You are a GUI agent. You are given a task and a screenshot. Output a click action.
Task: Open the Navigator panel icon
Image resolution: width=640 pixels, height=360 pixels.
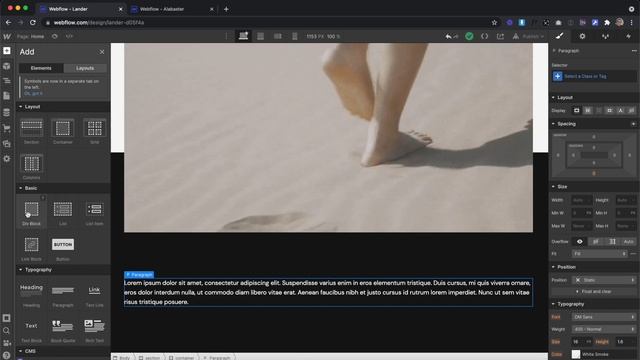pos(7,81)
